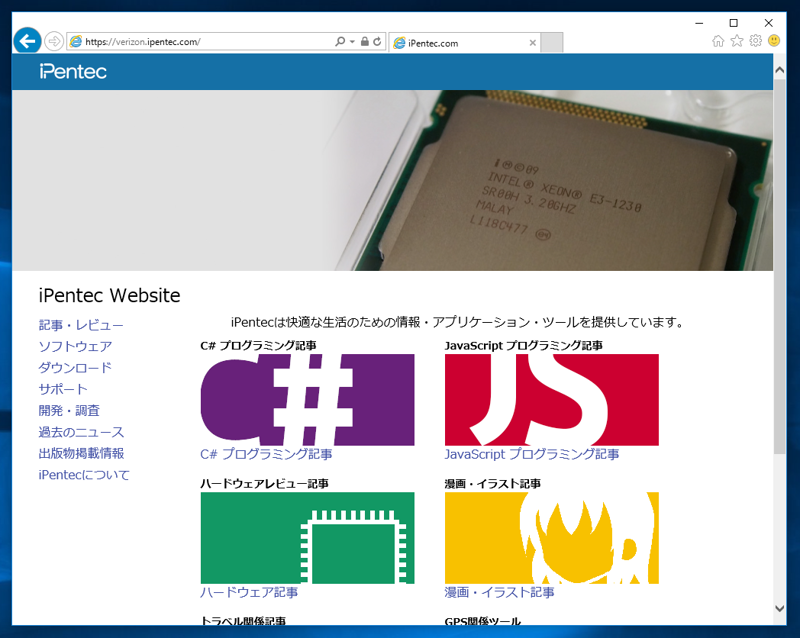Open ダウンロード sidebar link
The width and height of the screenshot is (800, 638).
pyautogui.click(x=75, y=368)
